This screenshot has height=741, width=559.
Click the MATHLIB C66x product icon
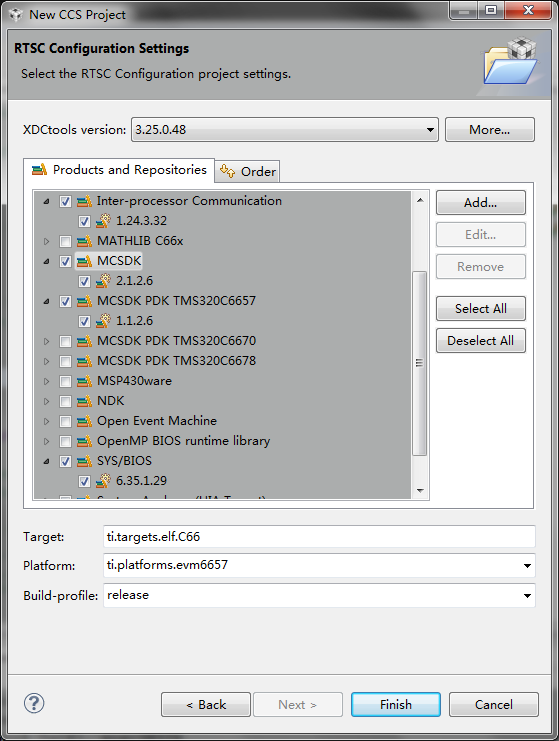85,241
